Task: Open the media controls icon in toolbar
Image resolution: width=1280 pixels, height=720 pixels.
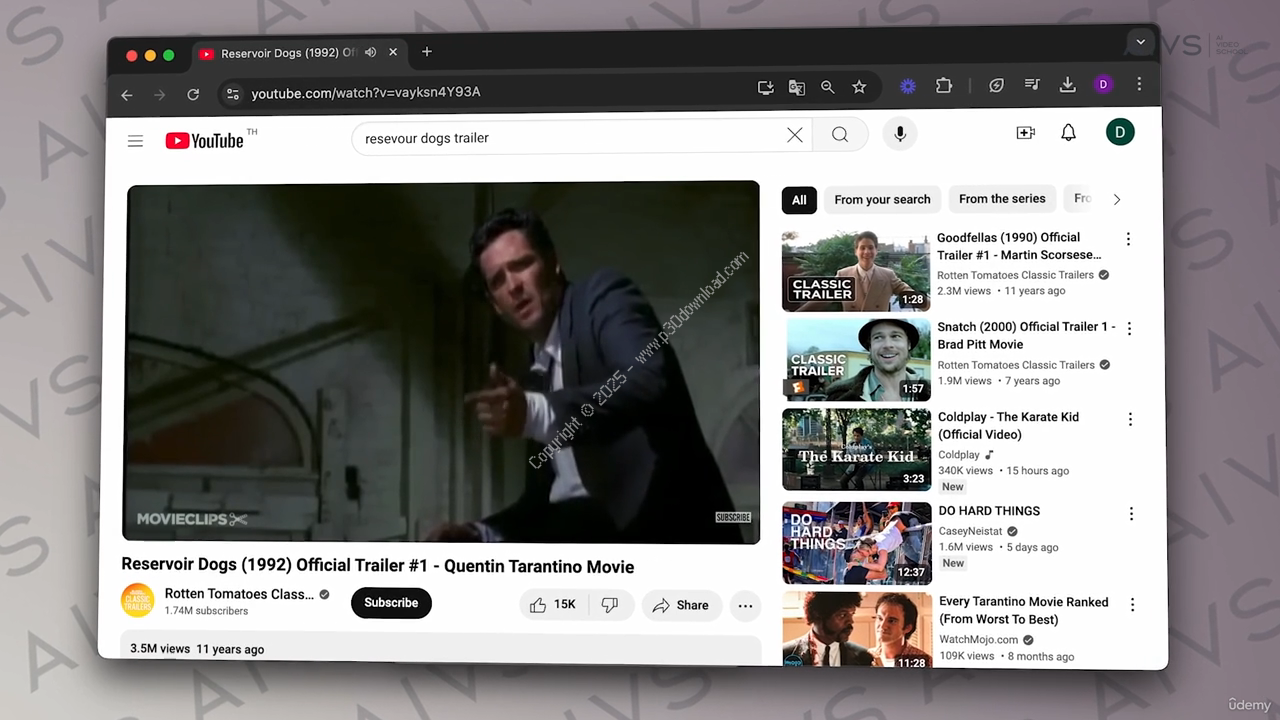Action: pyautogui.click(x=1033, y=85)
